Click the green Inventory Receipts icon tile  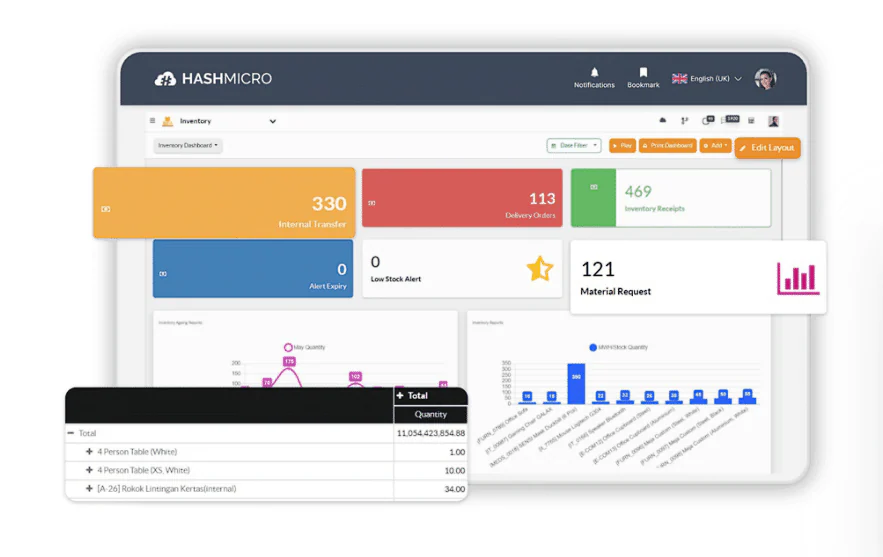pyautogui.click(x=594, y=198)
